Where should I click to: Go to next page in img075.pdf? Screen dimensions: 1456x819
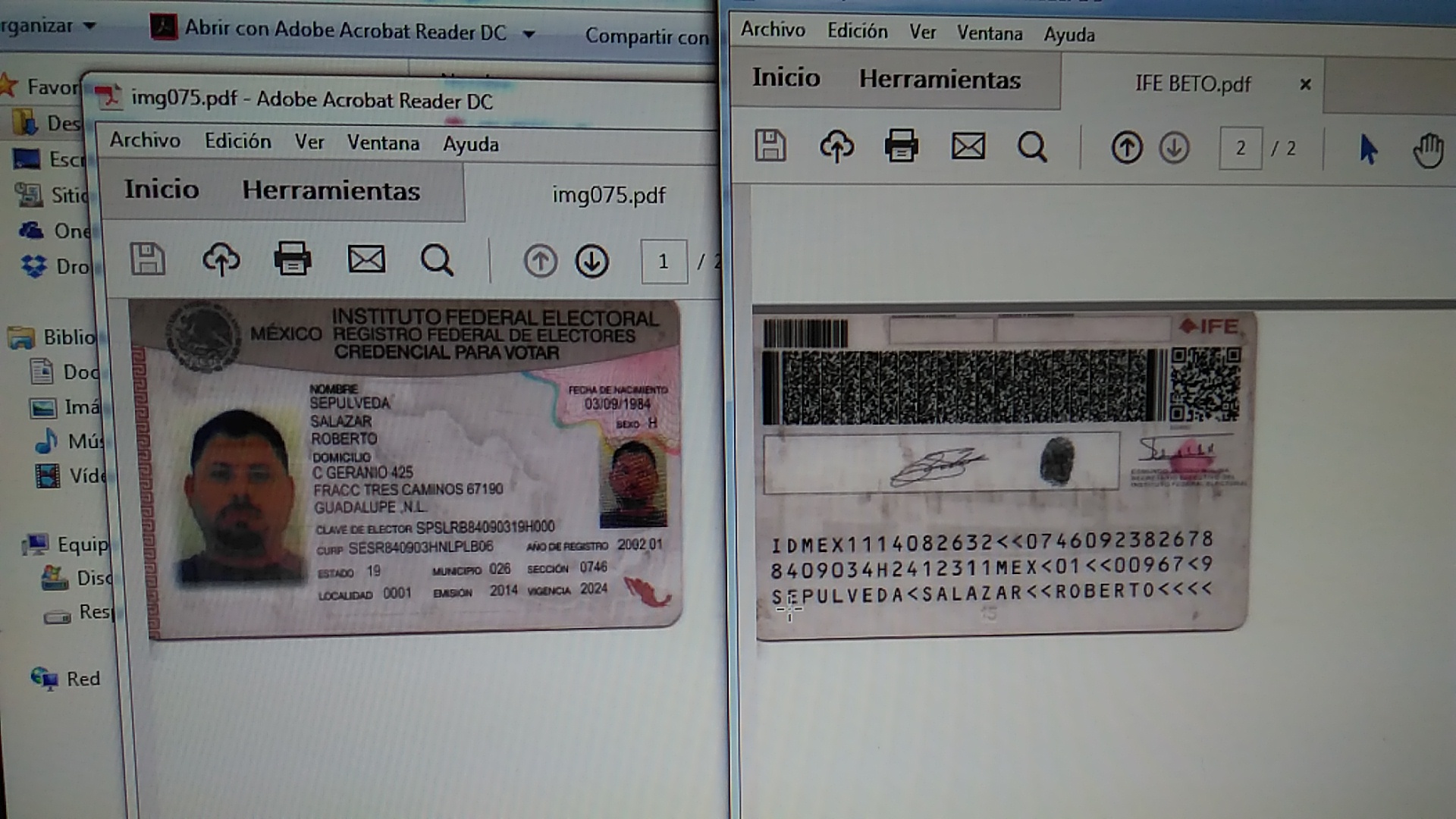pos(591,262)
